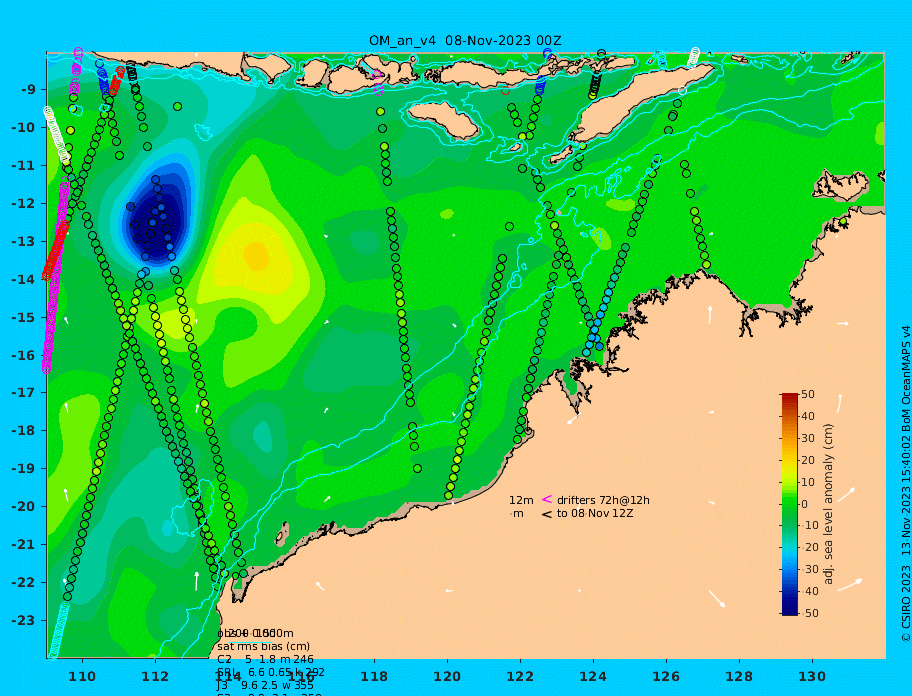Click the latitude axis label -19
The height and width of the screenshot is (696, 912).
[x=23, y=469]
